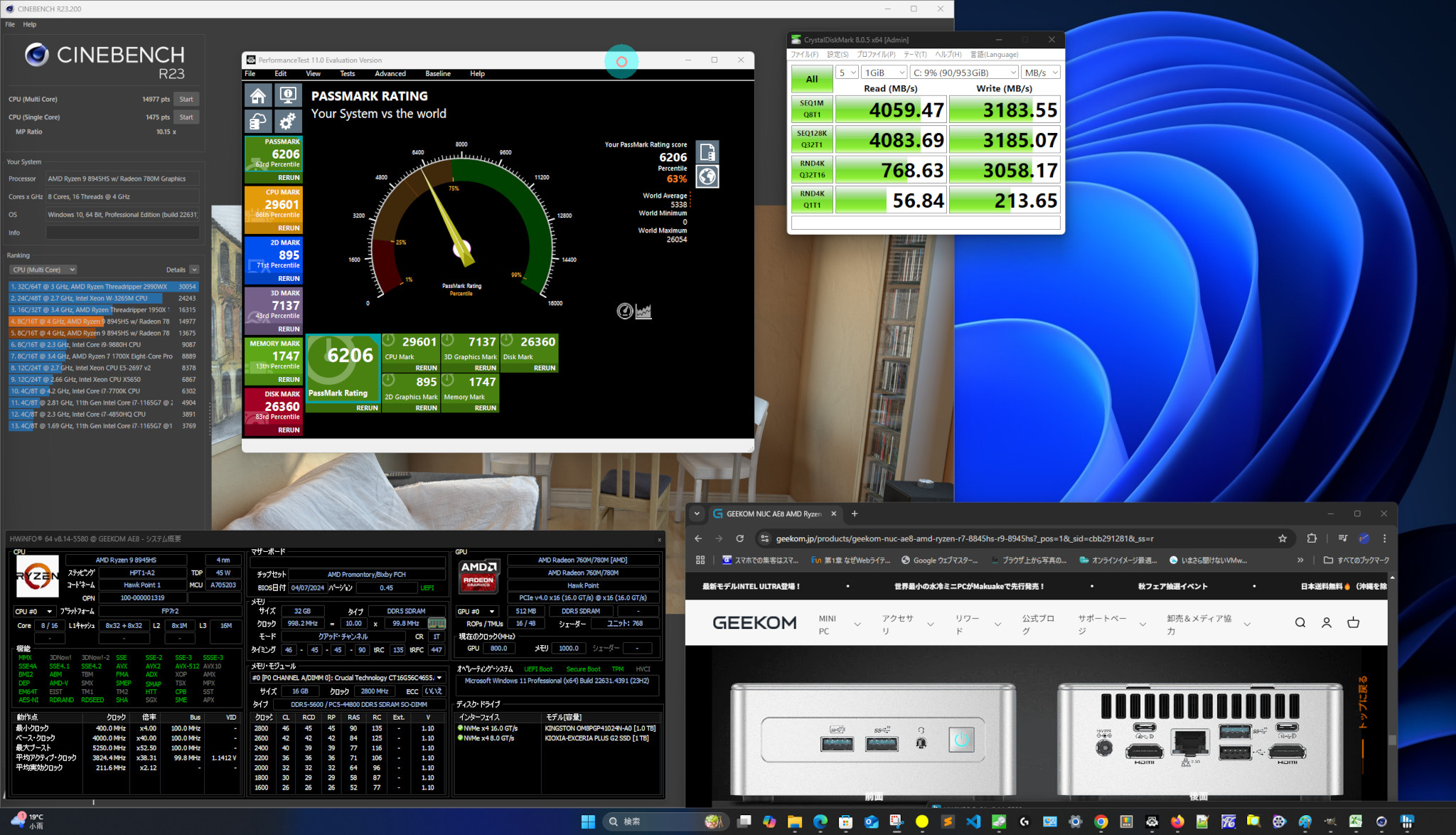Open new Chrome tab plus button
1456x835 pixels.
click(x=855, y=514)
